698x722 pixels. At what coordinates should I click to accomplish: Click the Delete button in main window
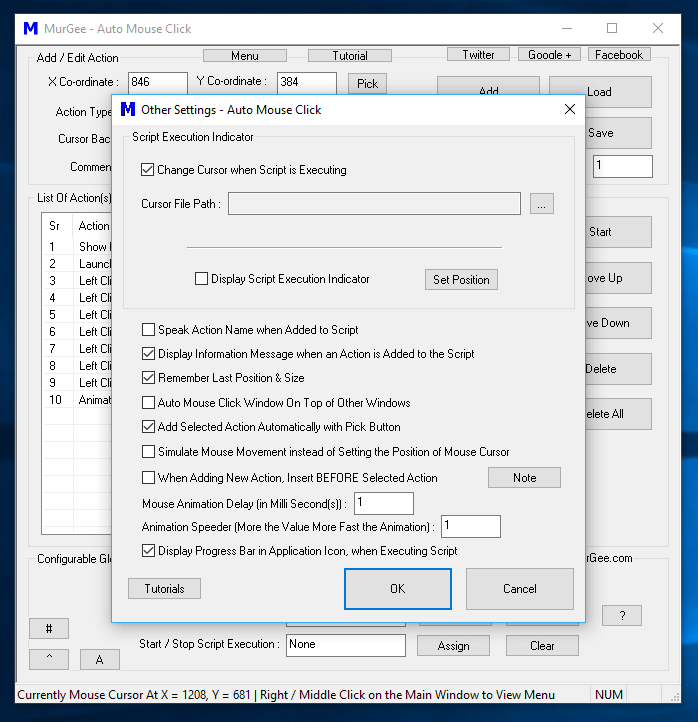coord(618,369)
